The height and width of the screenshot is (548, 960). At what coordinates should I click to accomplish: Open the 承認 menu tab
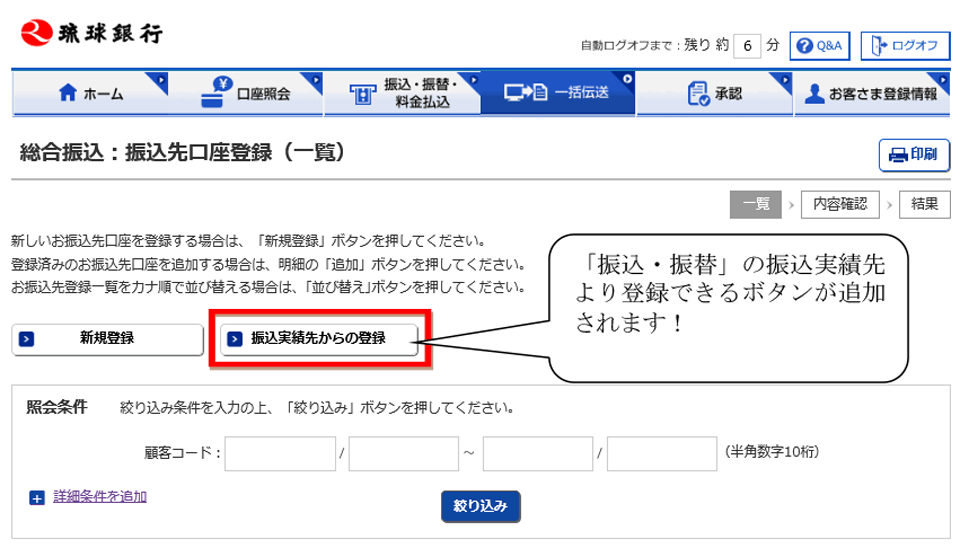coord(714,94)
